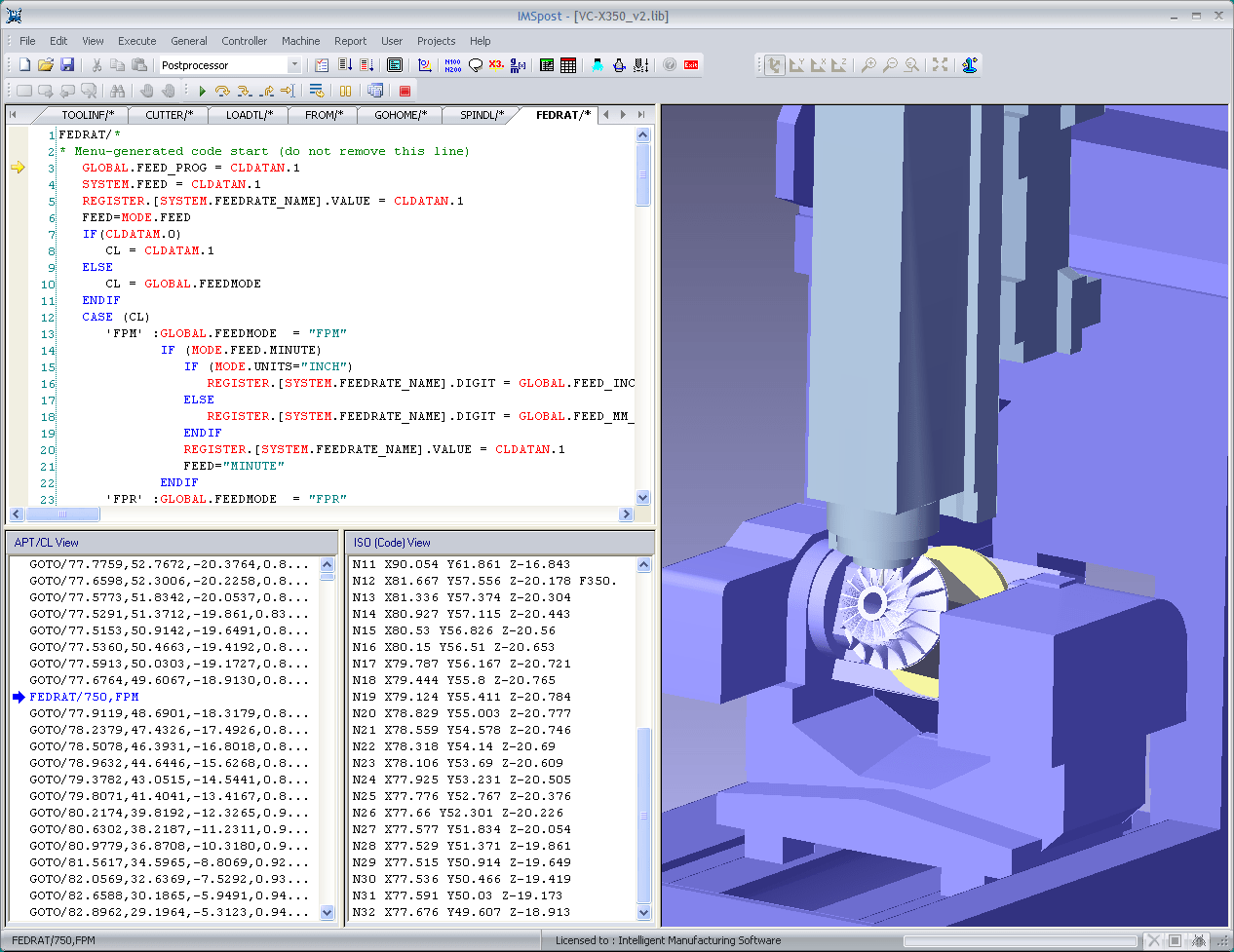Click the red X3. icon
Image resolution: width=1234 pixels, height=952 pixels.
(496, 65)
